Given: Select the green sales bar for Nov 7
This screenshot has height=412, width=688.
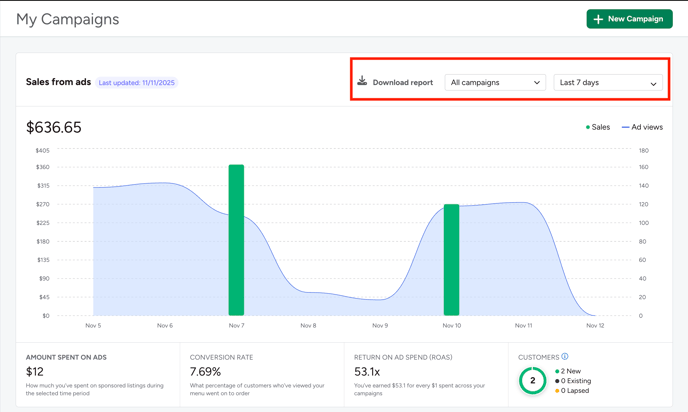Looking at the screenshot, I should pos(236,240).
